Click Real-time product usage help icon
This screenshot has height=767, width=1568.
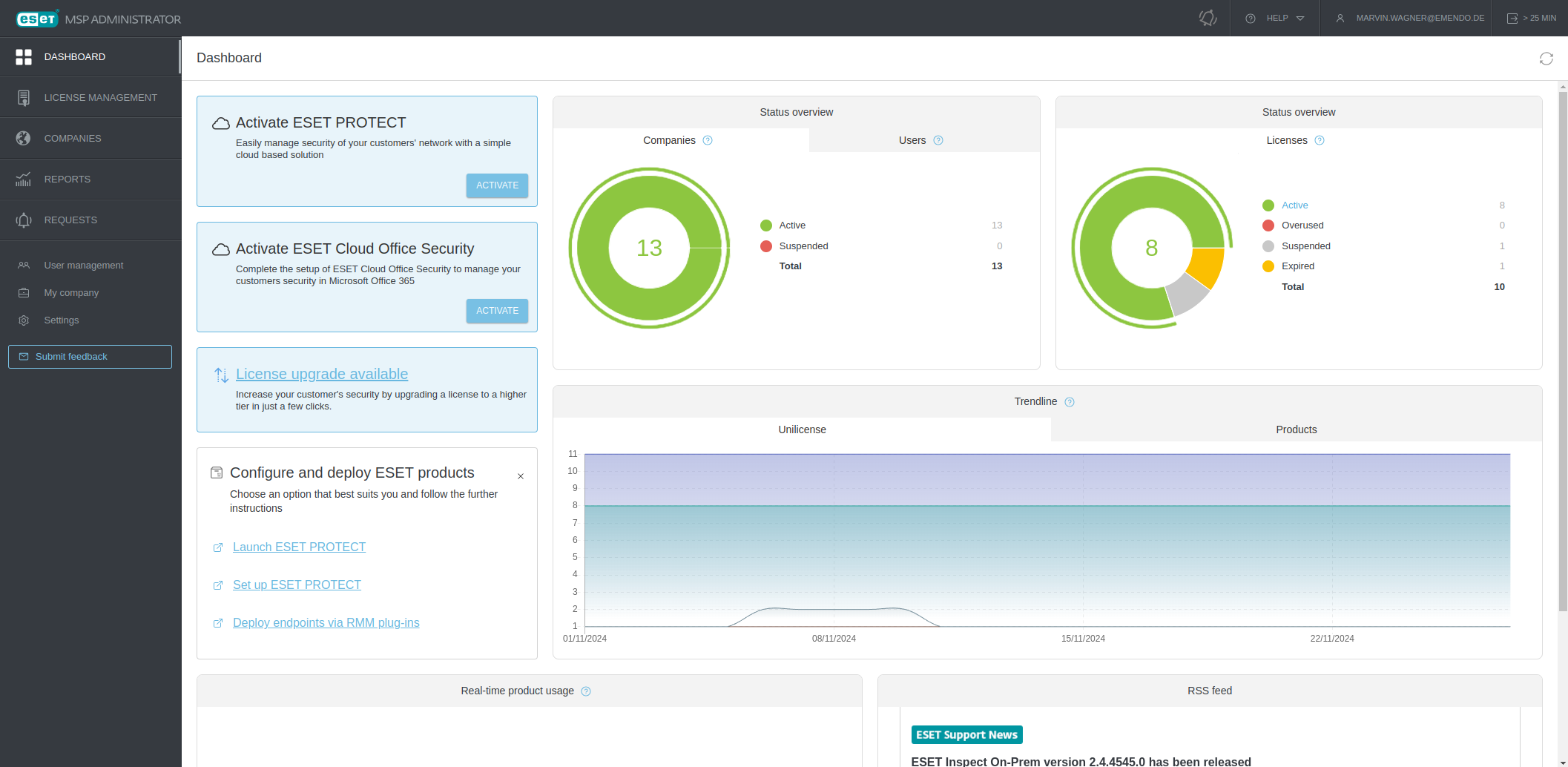586,691
